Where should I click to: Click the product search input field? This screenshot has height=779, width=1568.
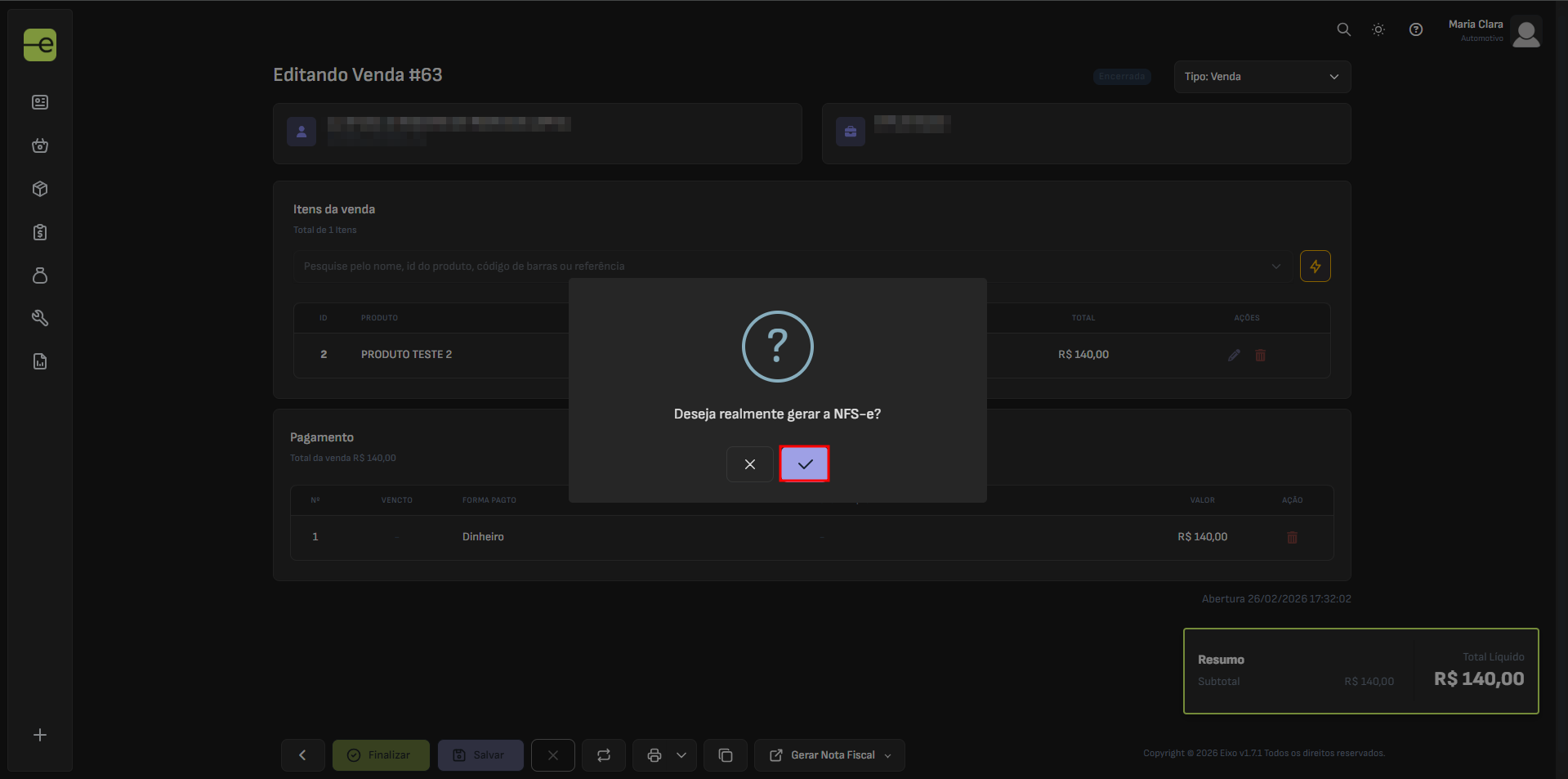click(x=784, y=266)
